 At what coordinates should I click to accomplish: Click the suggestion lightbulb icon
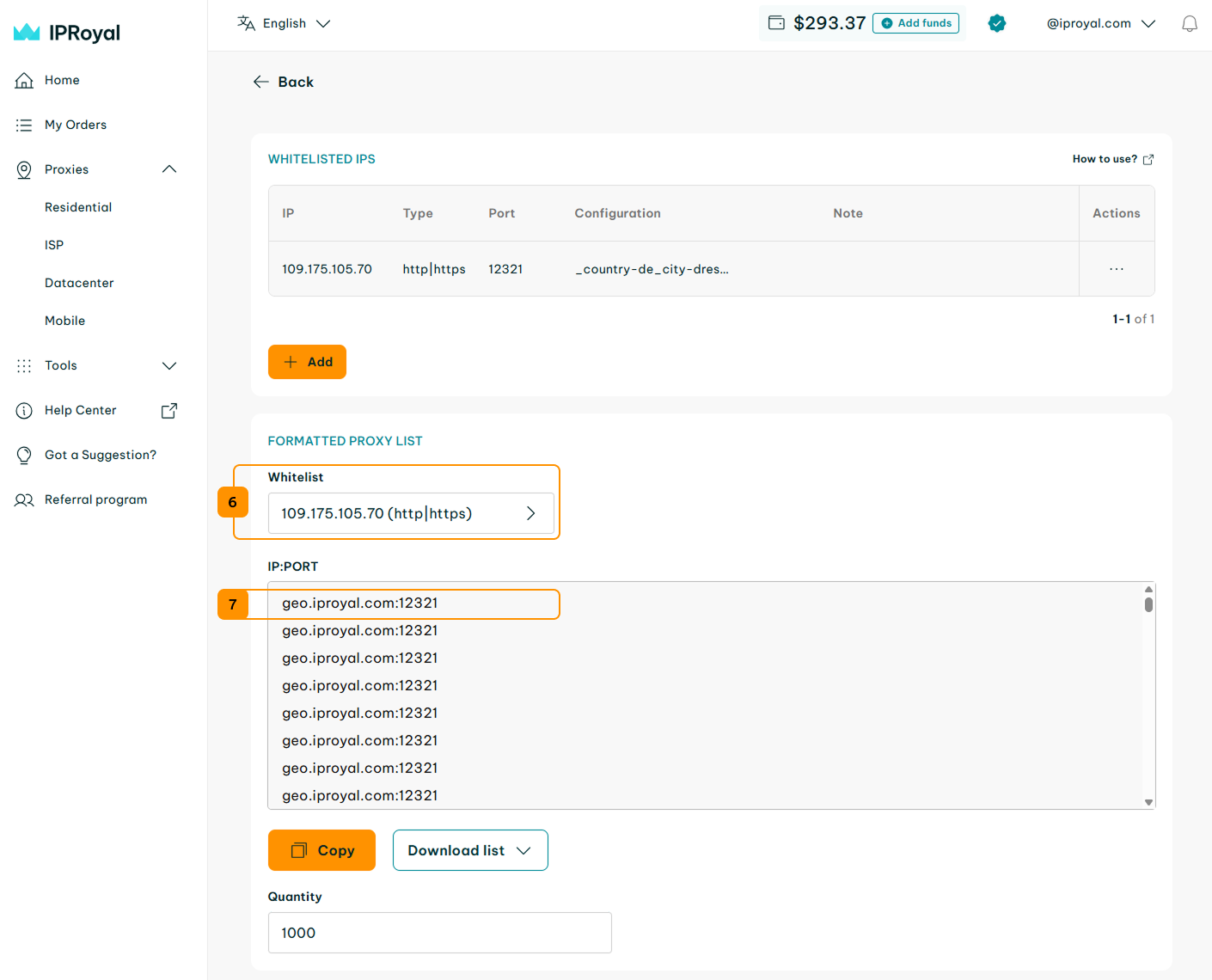click(24, 455)
